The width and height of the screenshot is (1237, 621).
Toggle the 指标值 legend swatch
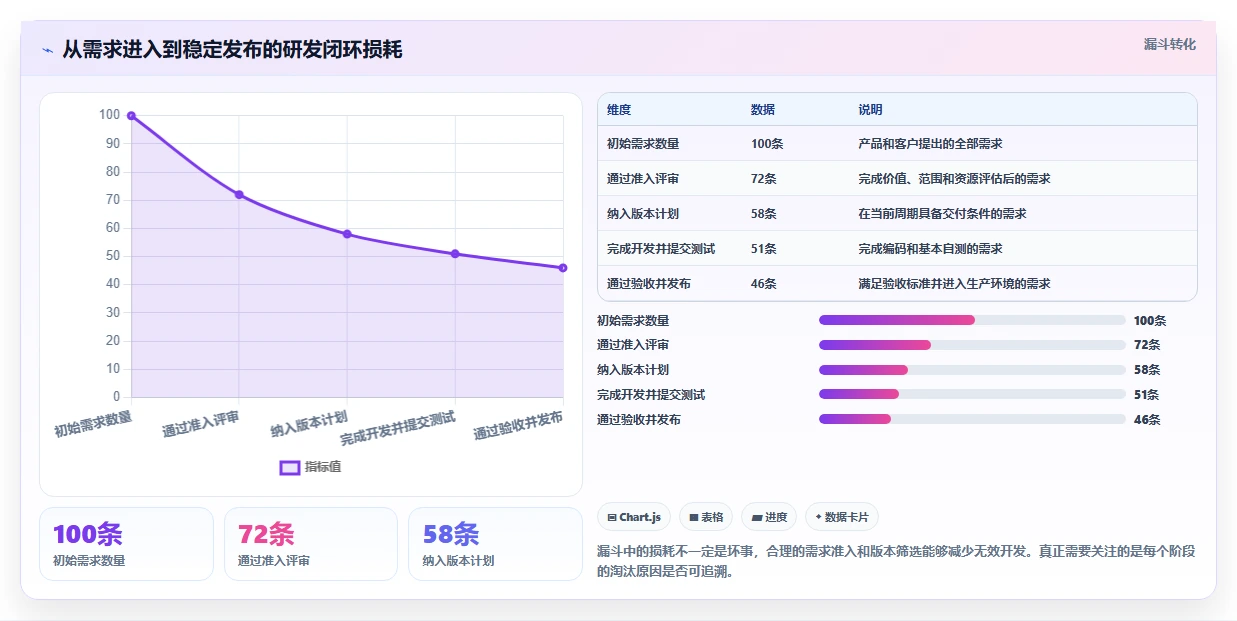click(x=290, y=467)
